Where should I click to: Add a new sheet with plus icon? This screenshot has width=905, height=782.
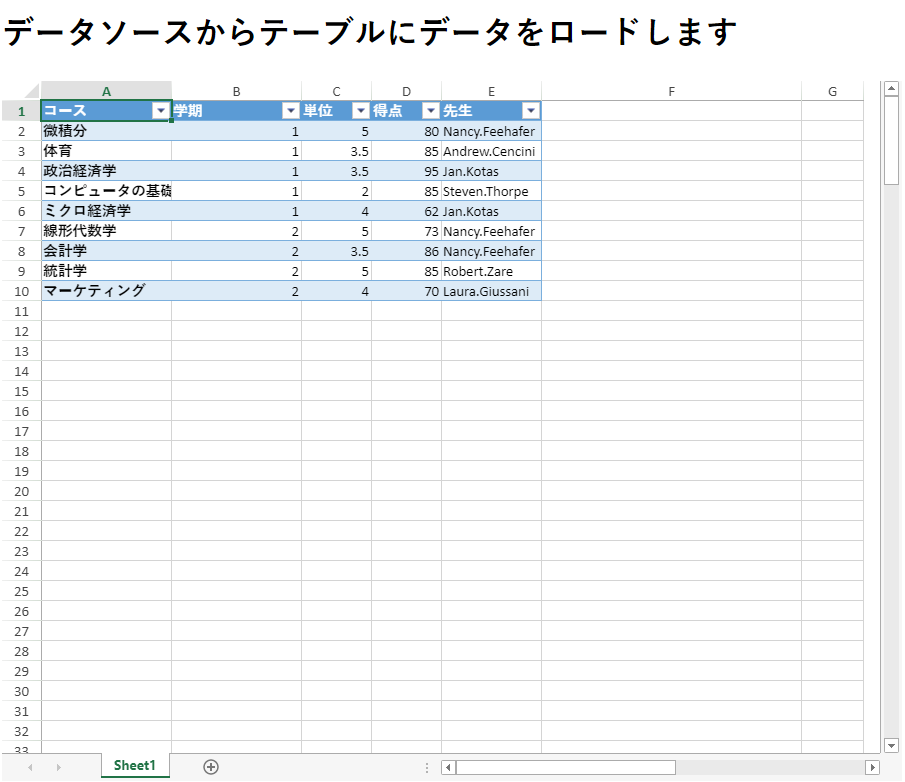click(211, 766)
